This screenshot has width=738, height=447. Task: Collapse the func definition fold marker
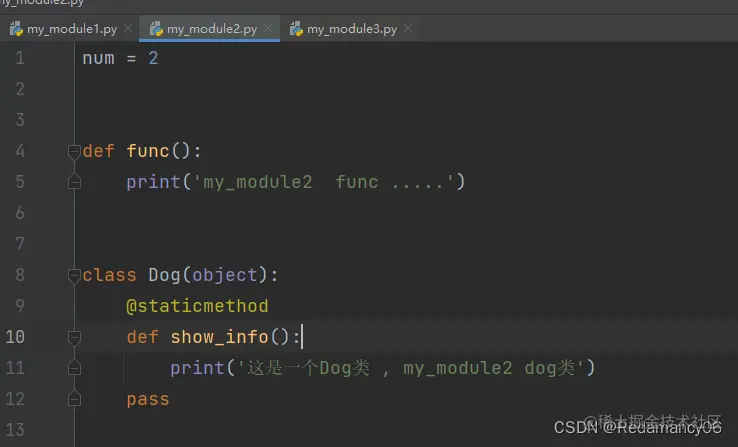click(74, 152)
